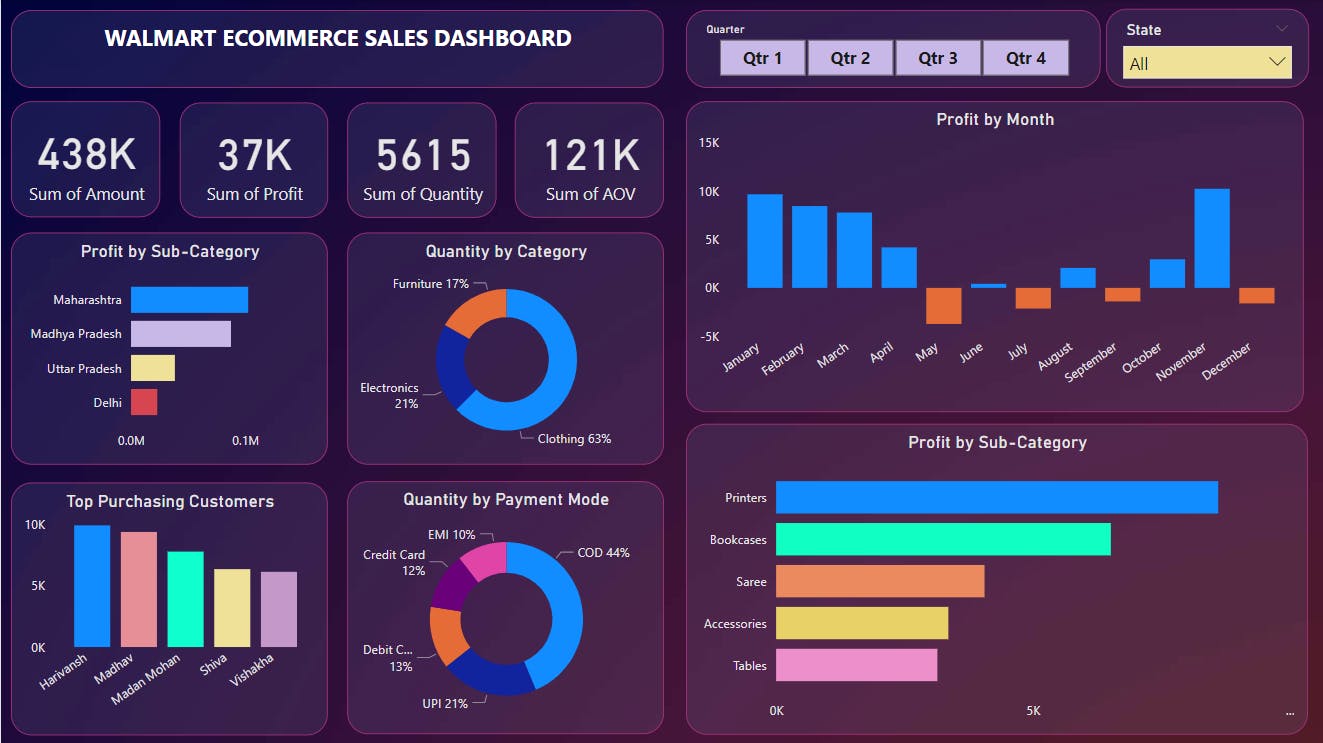Click the March profit bar
The width and height of the screenshot is (1323, 743).
[854, 250]
